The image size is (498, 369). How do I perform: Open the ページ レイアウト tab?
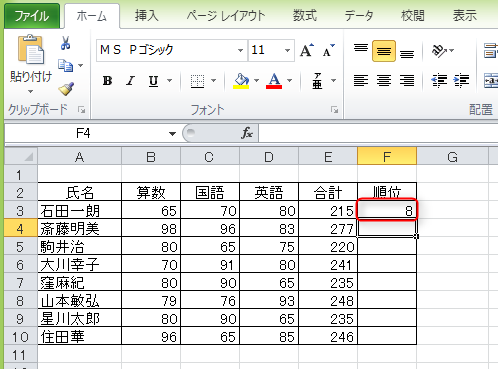(x=226, y=16)
